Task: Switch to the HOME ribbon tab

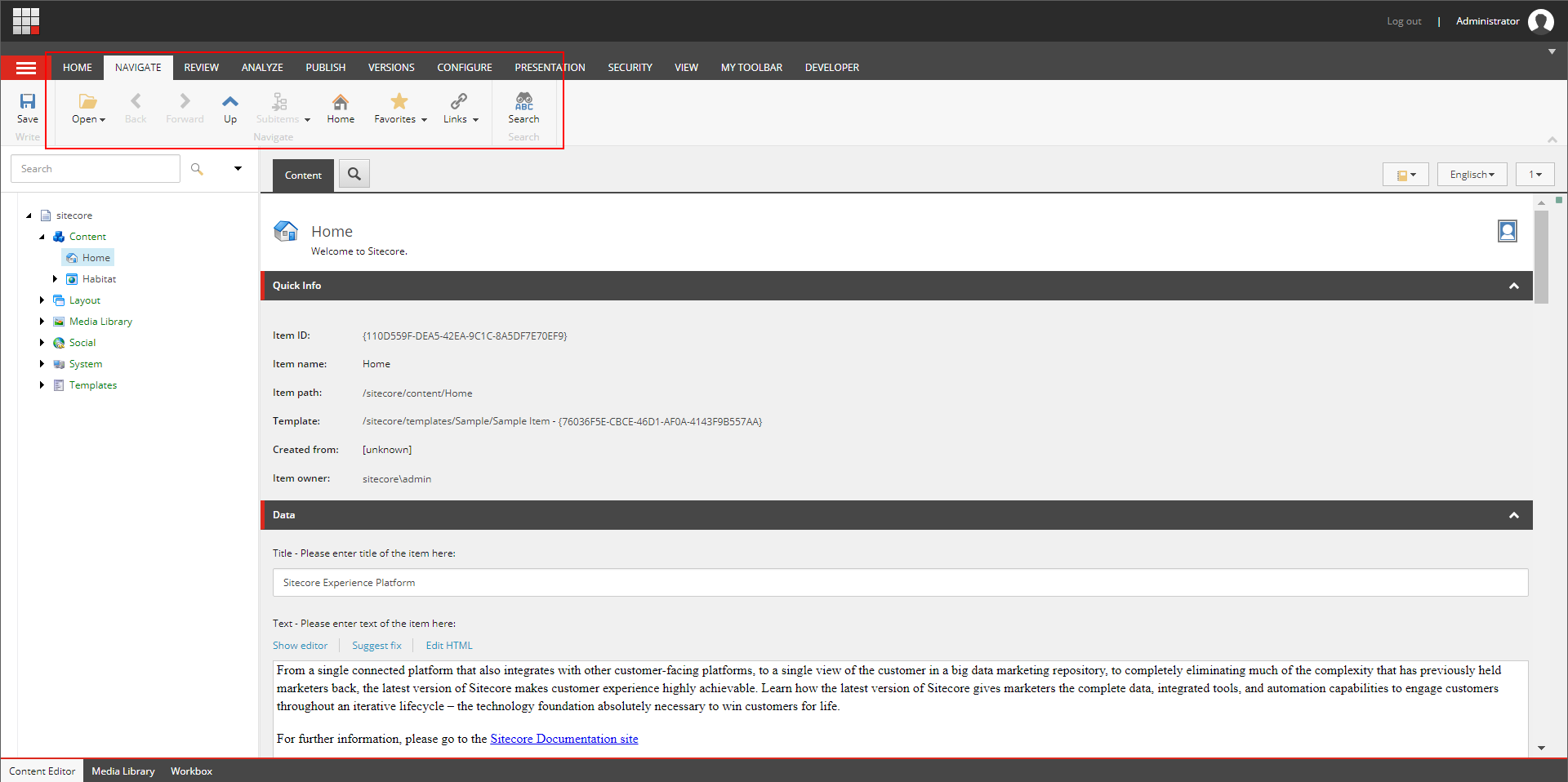Action: pyautogui.click(x=78, y=68)
